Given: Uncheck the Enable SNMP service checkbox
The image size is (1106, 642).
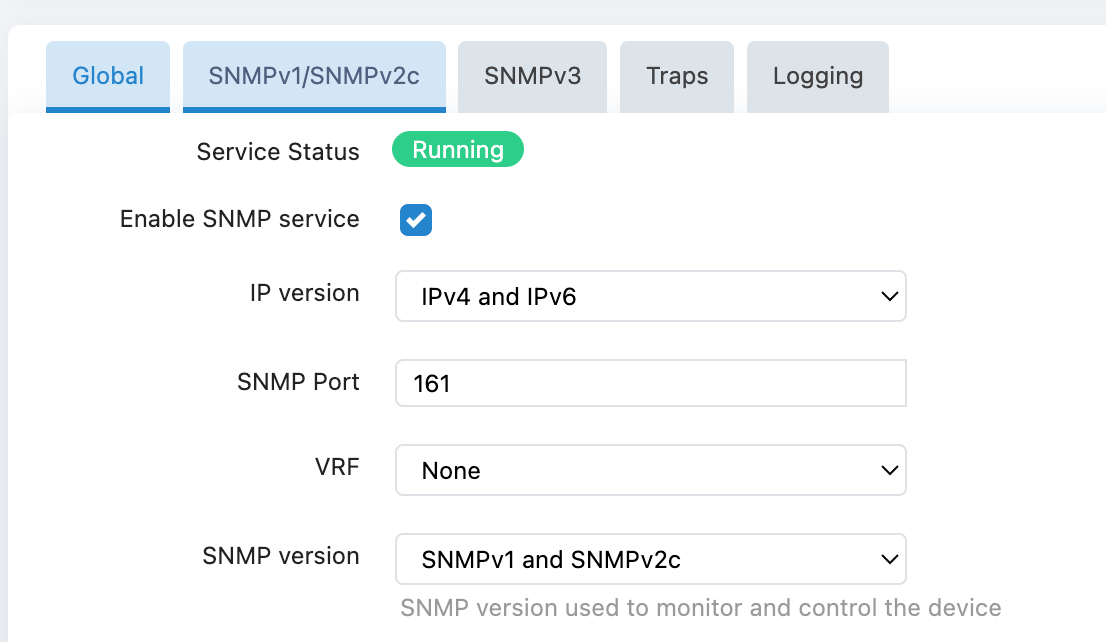Looking at the screenshot, I should click(416, 220).
